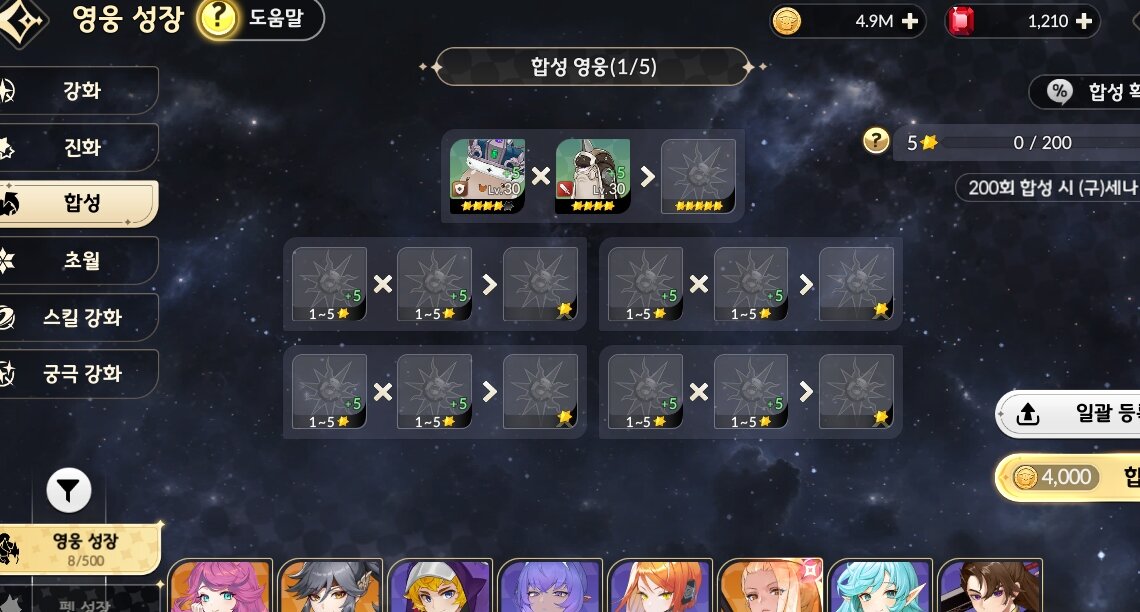Select the 강화 menu tab
This screenshot has height=612, width=1140.
[79, 91]
